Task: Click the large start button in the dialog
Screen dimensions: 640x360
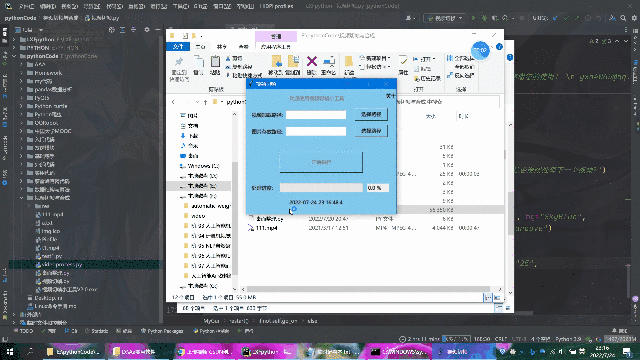Action: click(x=321, y=162)
